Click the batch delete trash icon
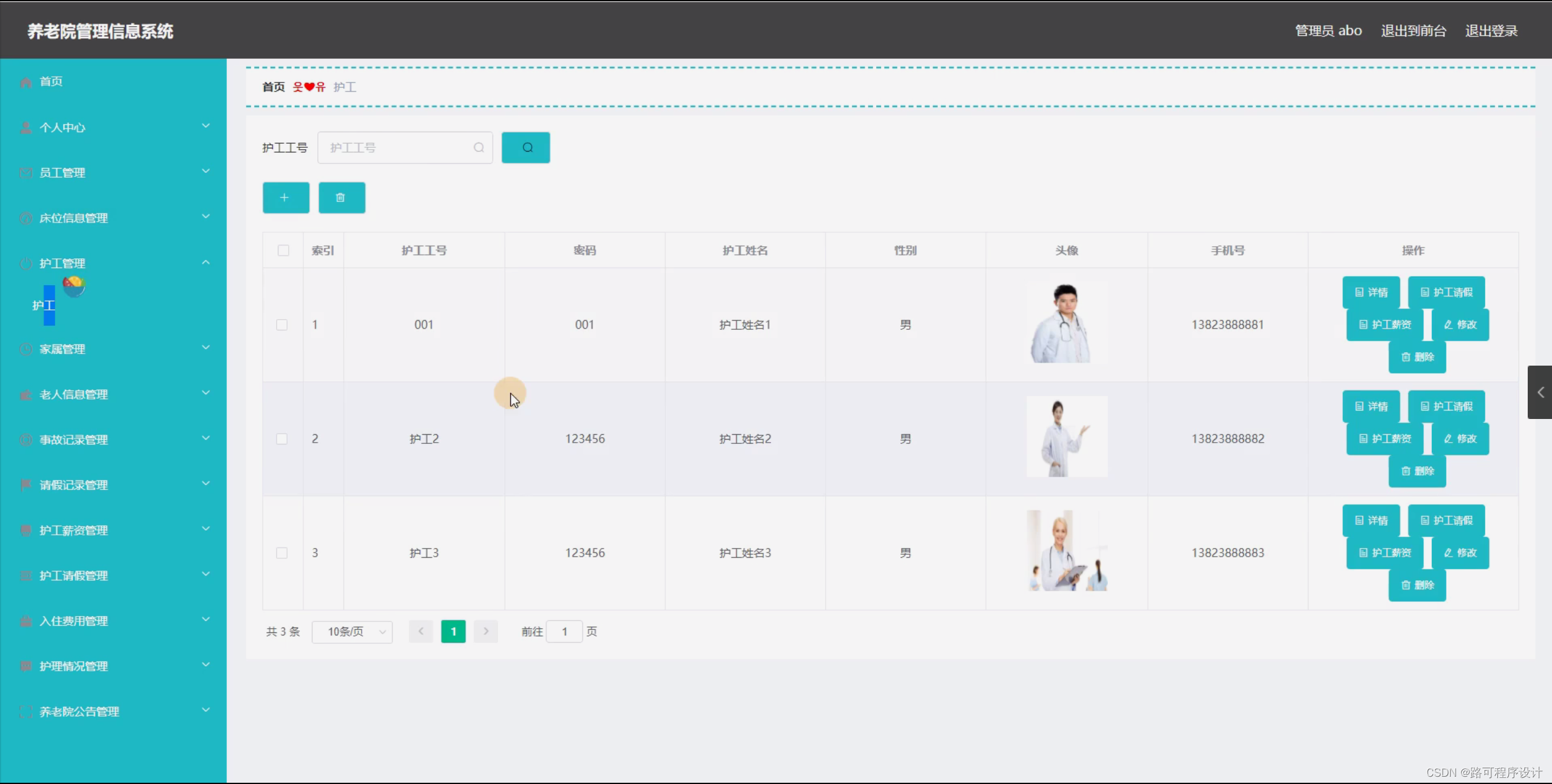 pyautogui.click(x=341, y=198)
